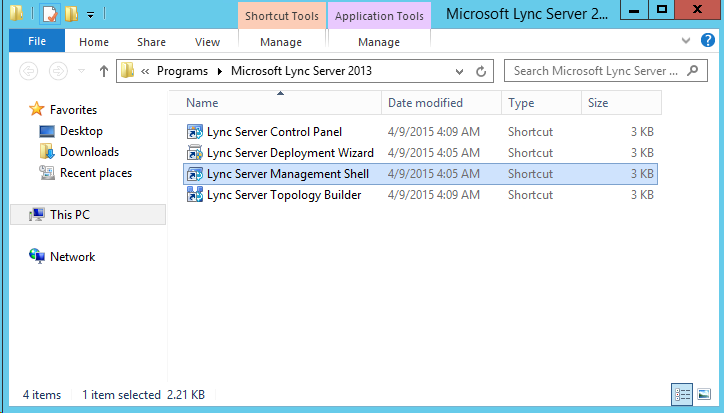The width and height of the screenshot is (724, 413).
Task: Open Manage tab under Shortcut Tools
Action: tap(281, 42)
